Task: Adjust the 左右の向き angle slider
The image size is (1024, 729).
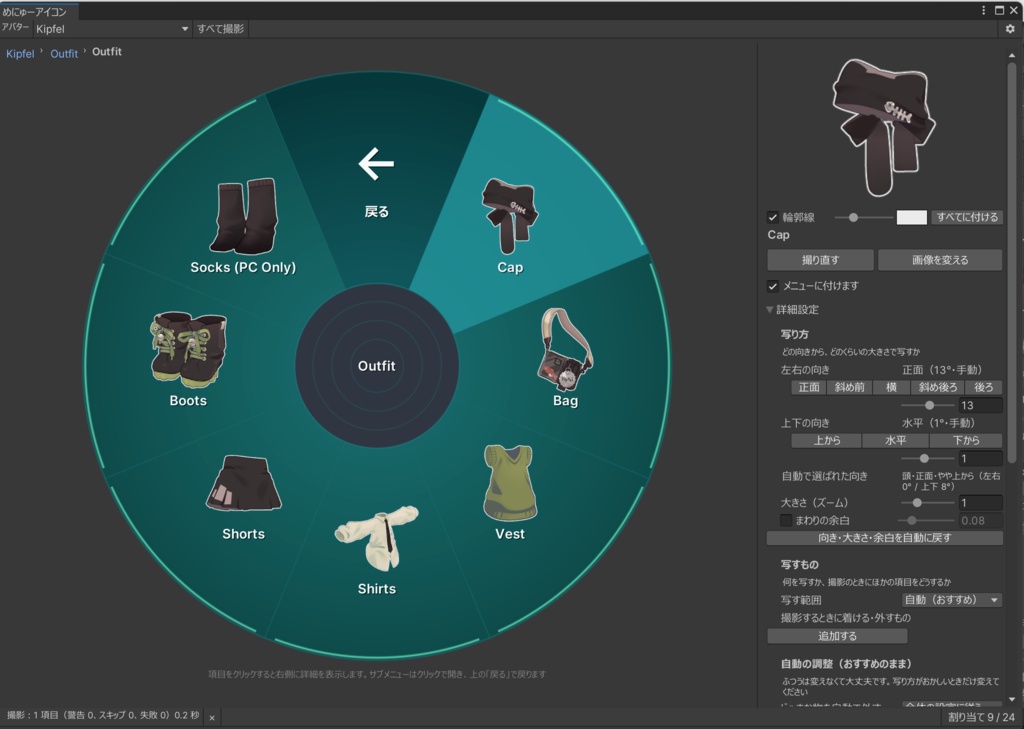Action: point(927,405)
